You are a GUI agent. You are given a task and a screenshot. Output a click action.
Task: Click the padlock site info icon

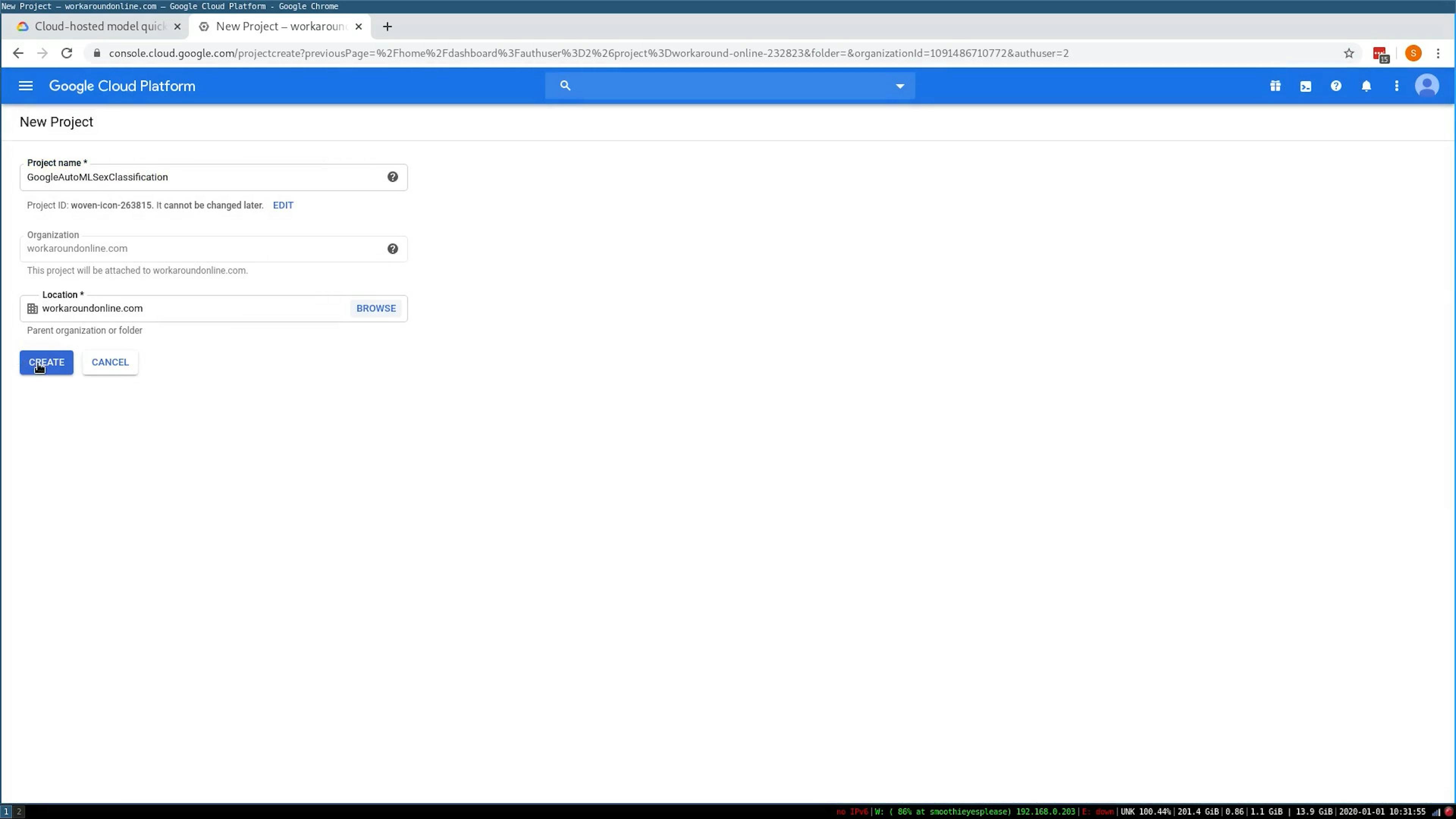click(x=97, y=53)
